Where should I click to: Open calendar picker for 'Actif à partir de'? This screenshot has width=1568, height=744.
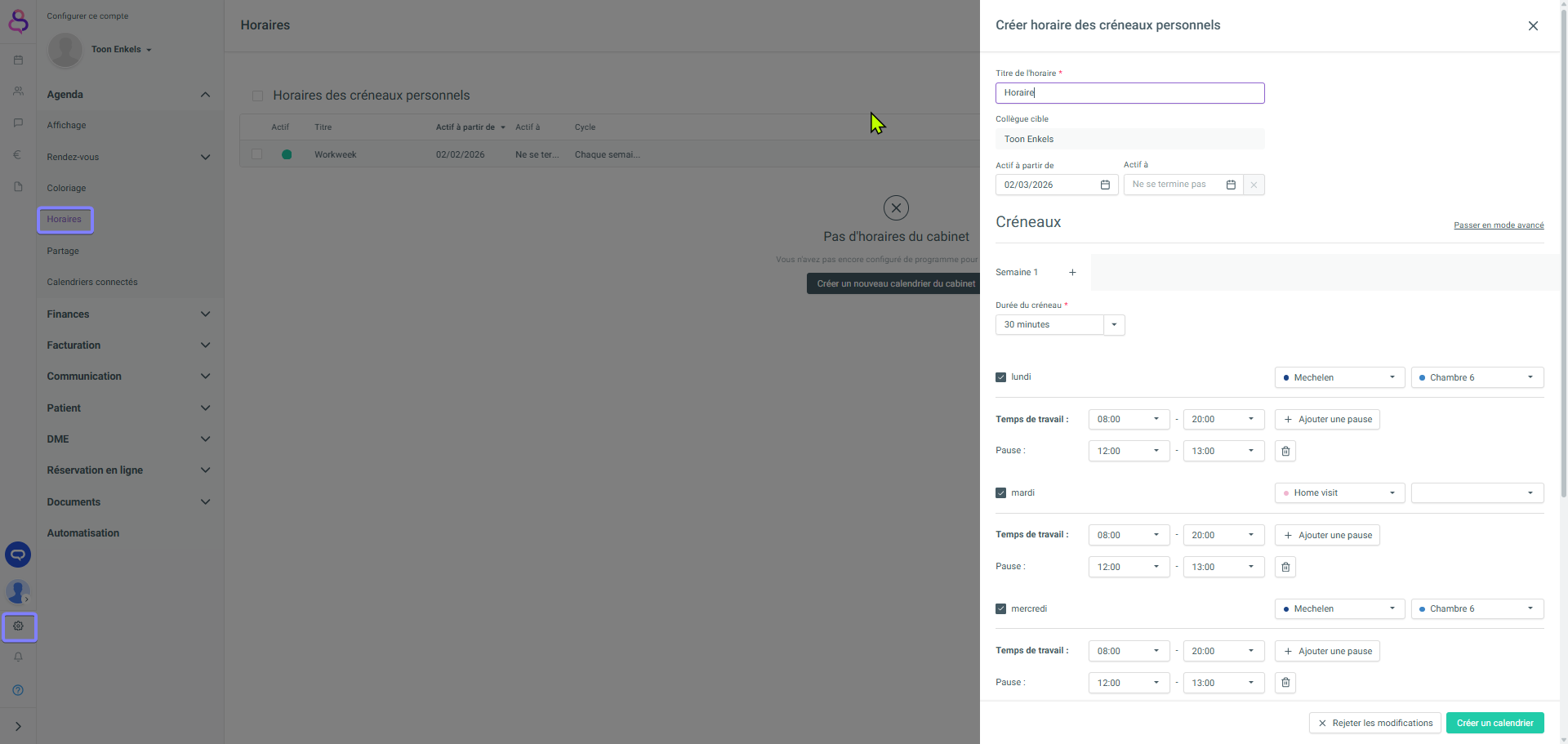click(x=1105, y=185)
